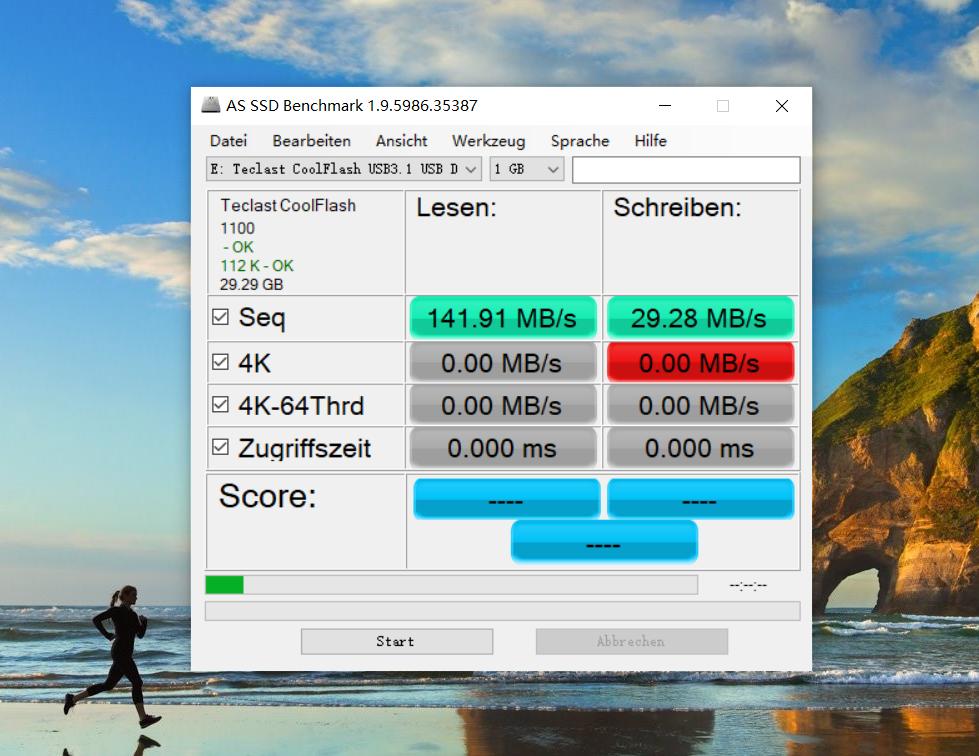Toggle the Zugriffszeit test checkbox
The width and height of the screenshot is (979, 756).
click(x=222, y=448)
